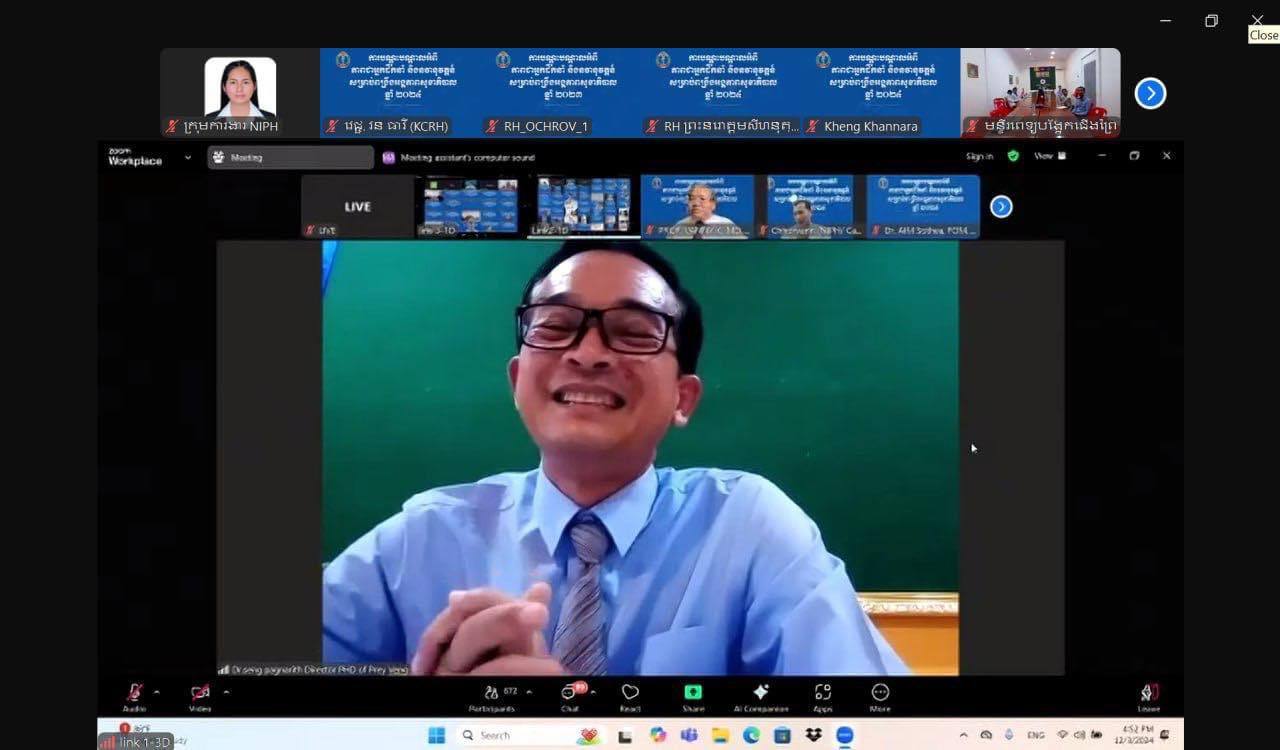Unmute the microphone with the Audio icon
The height and width of the screenshot is (750, 1280).
134,694
